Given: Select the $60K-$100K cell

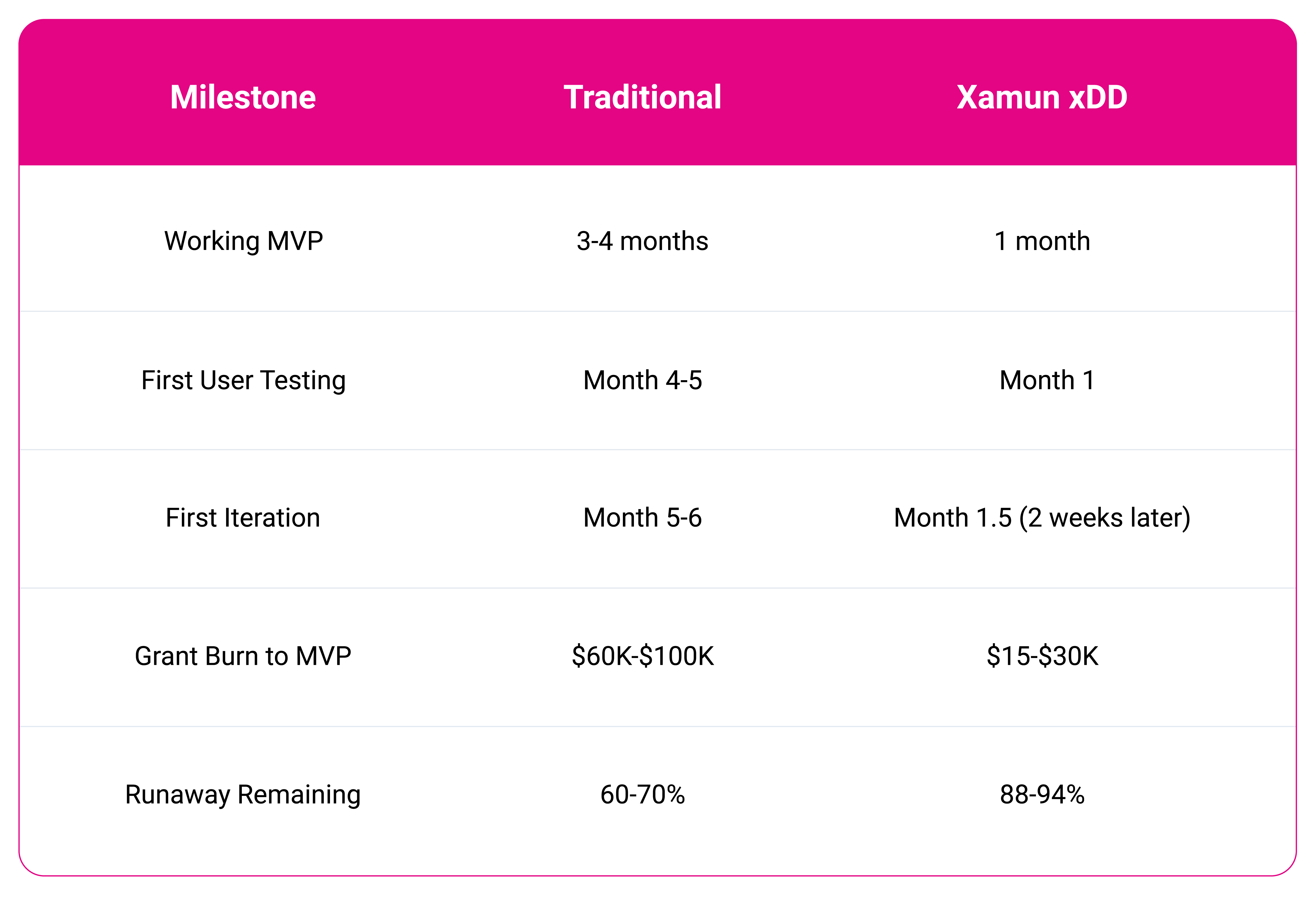Looking at the screenshot, I should coord(643,656).
